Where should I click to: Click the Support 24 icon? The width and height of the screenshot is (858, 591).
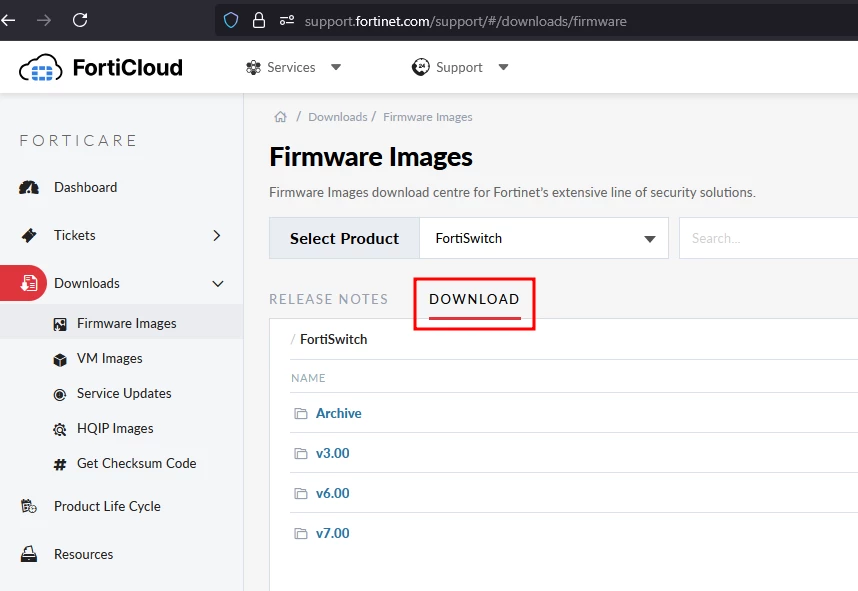420,67
